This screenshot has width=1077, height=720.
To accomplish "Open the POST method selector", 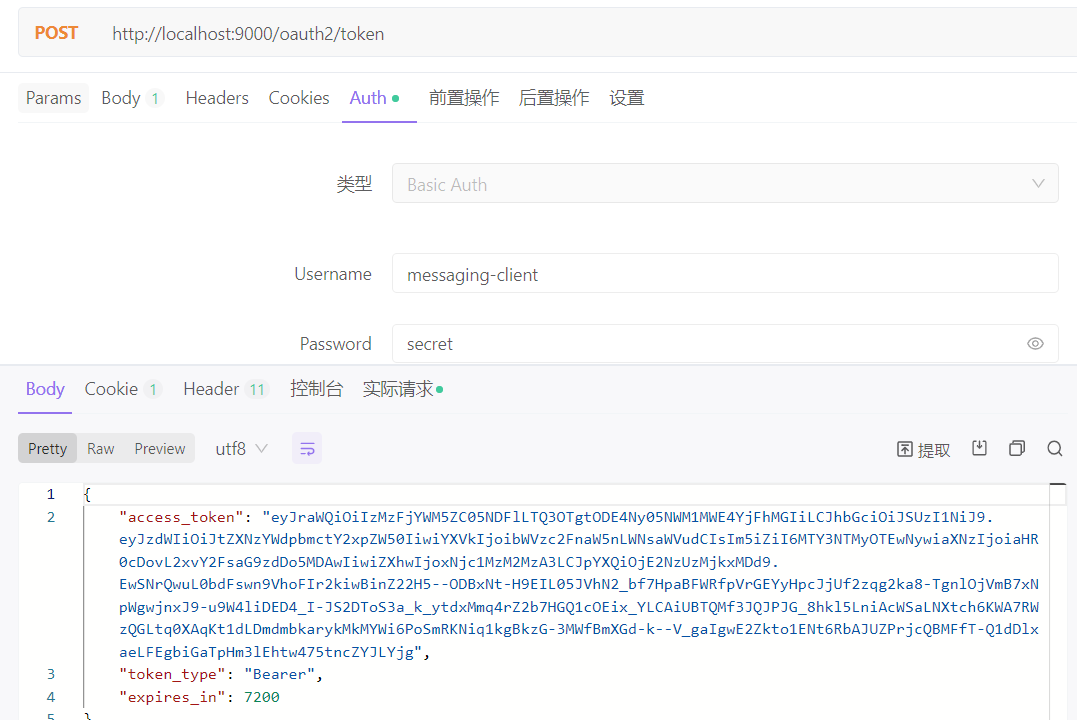I will pyautogui.click(x=56, y=33).
